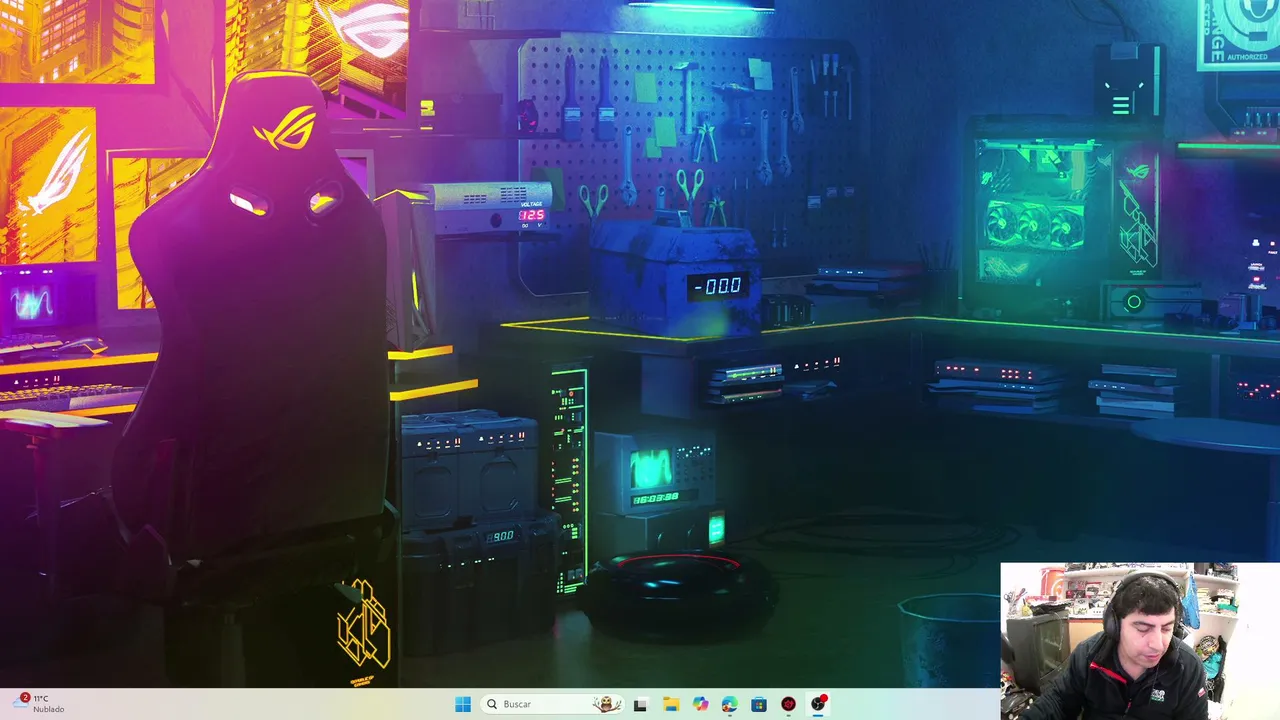
Task: Open the owl search highlight icon
Action: 605,704
